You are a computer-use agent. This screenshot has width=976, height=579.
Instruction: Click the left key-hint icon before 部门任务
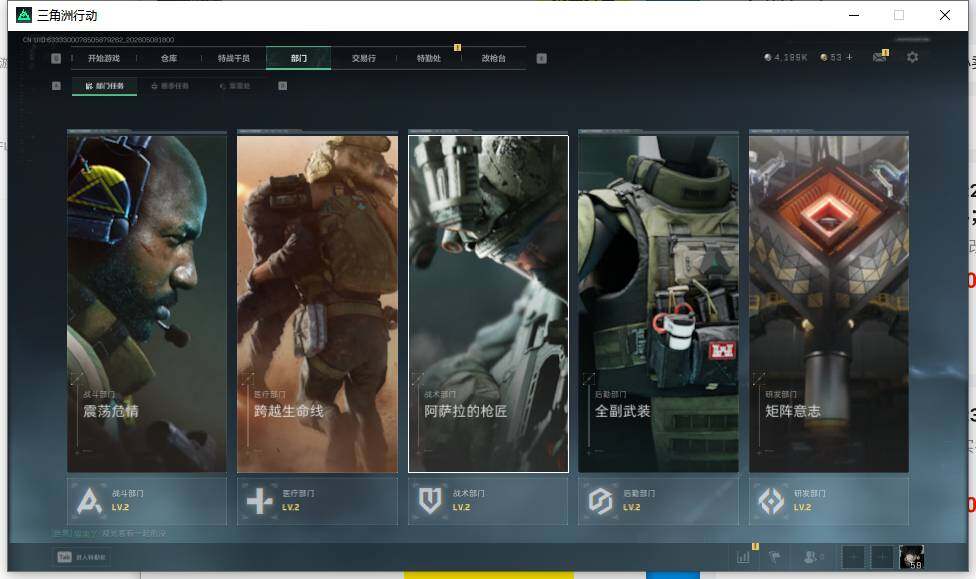[56, 86]
